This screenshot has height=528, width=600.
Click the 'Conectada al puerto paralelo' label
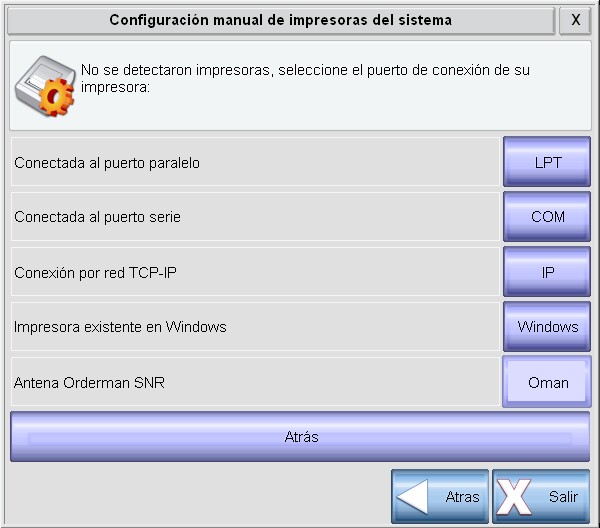[107, 163]
